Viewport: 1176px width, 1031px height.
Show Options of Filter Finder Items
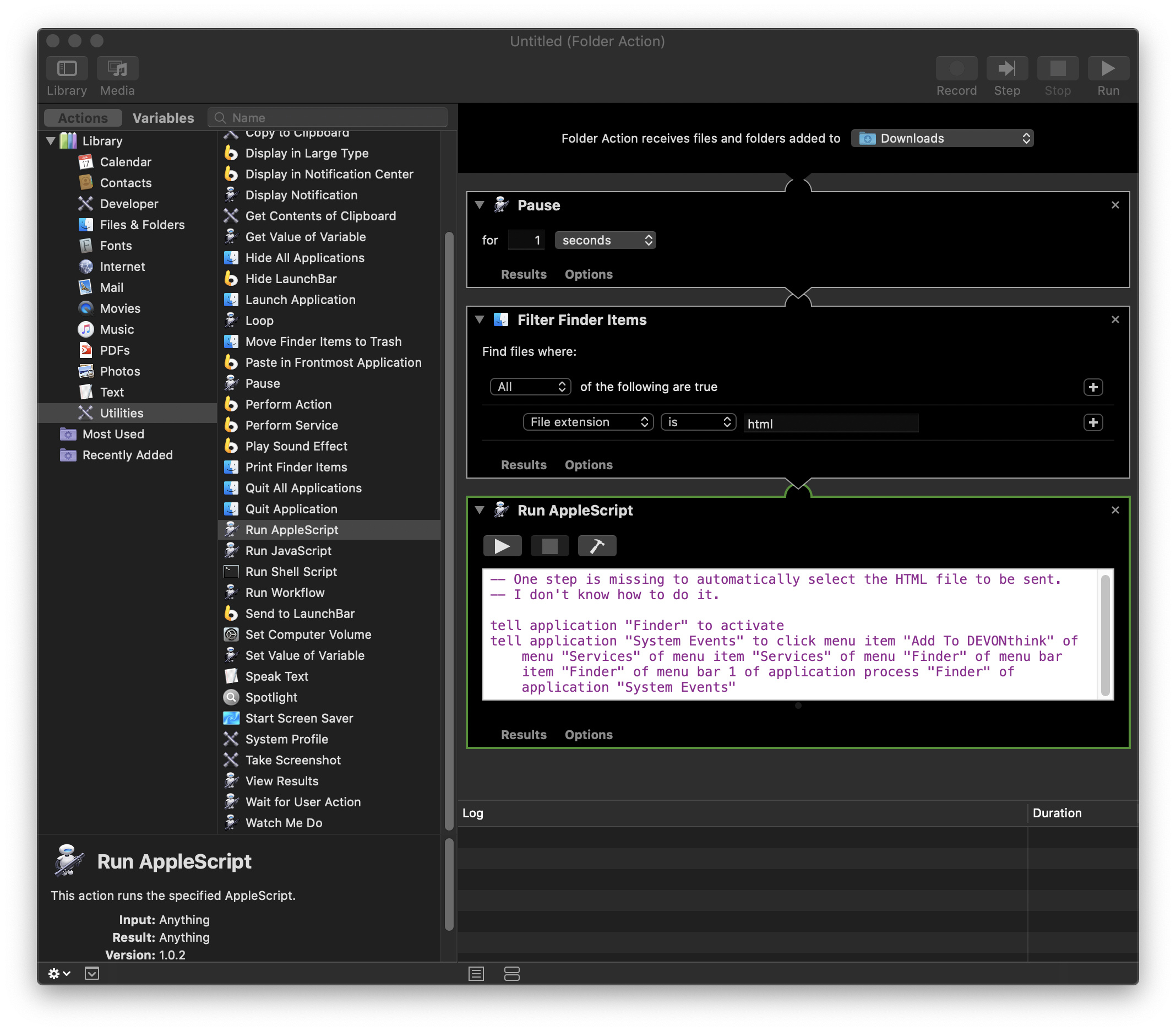(x=589, y=465)
